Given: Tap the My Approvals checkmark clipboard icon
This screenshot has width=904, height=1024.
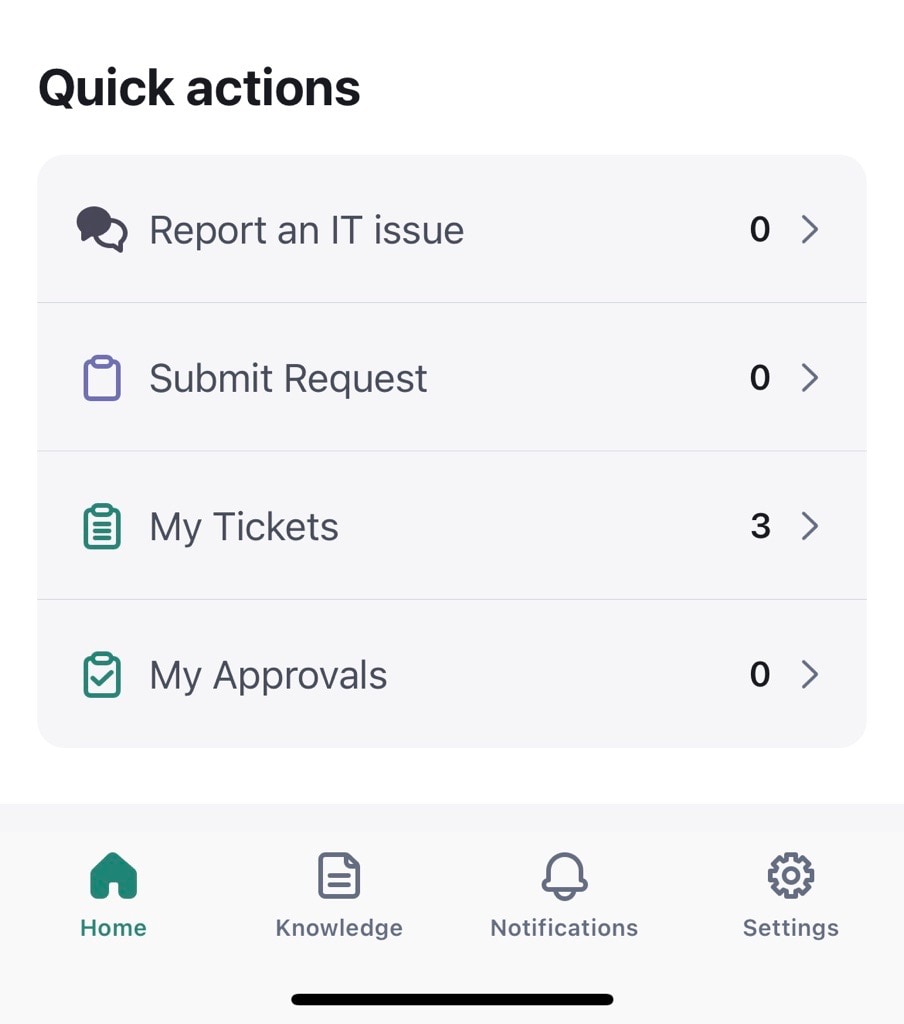Looking at the screenshot, I should 102,675.
